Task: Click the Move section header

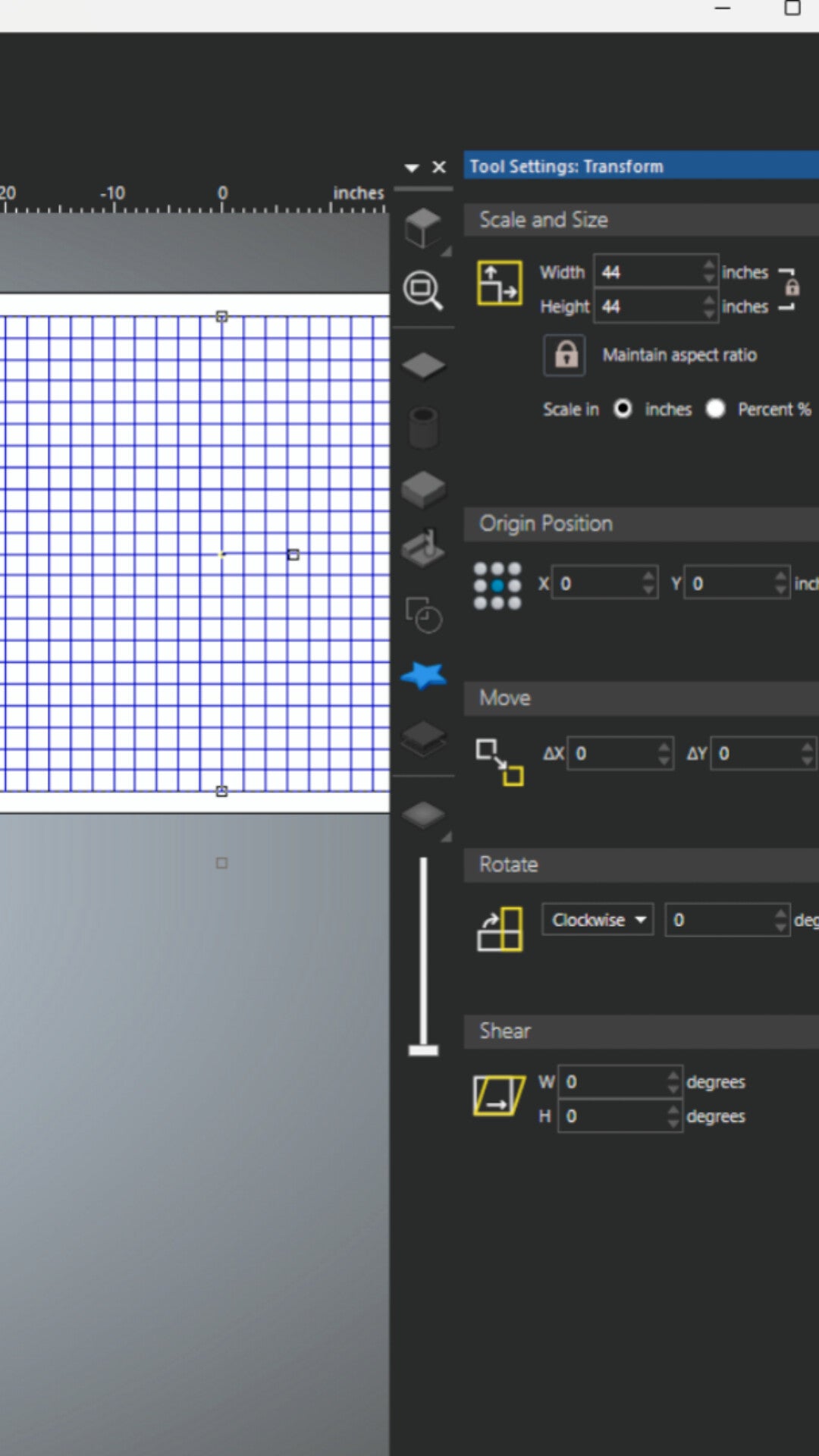Action: [642, 698]
